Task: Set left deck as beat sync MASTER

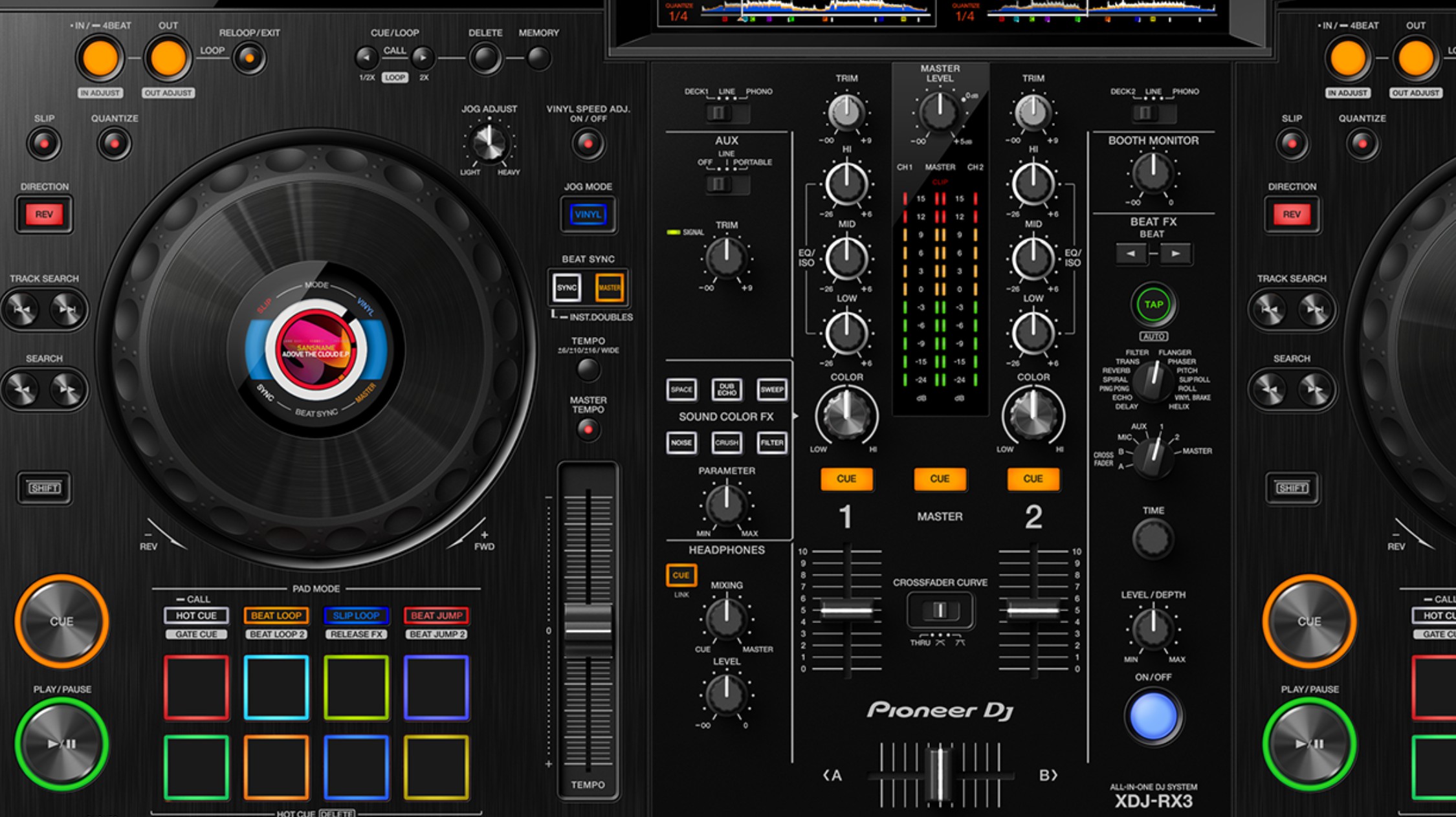Action: [x=608, y=289]
